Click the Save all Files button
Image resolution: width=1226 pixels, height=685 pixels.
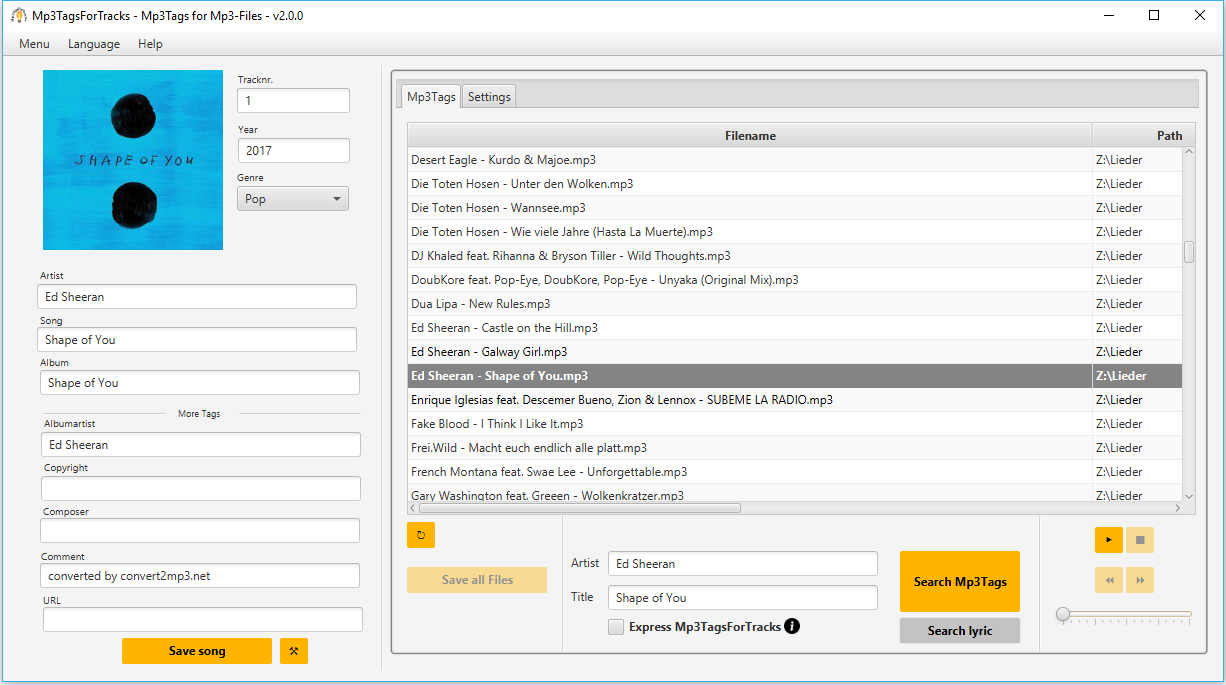coord(477,580)
